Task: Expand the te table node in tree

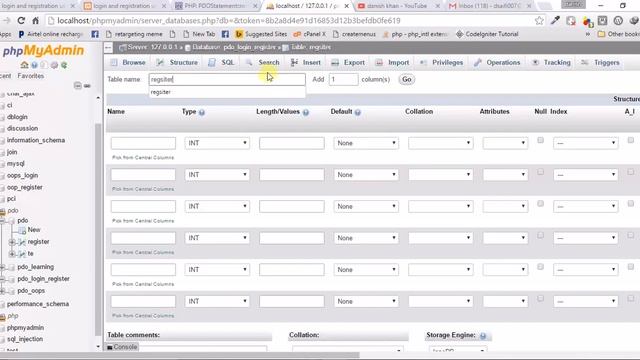Action: point(12,254)
